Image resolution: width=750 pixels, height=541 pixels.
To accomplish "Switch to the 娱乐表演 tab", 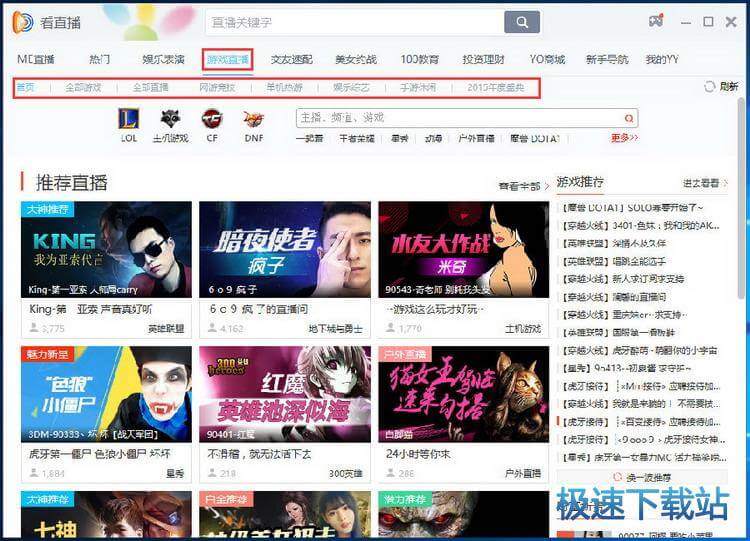I will [x=164, y=59].
